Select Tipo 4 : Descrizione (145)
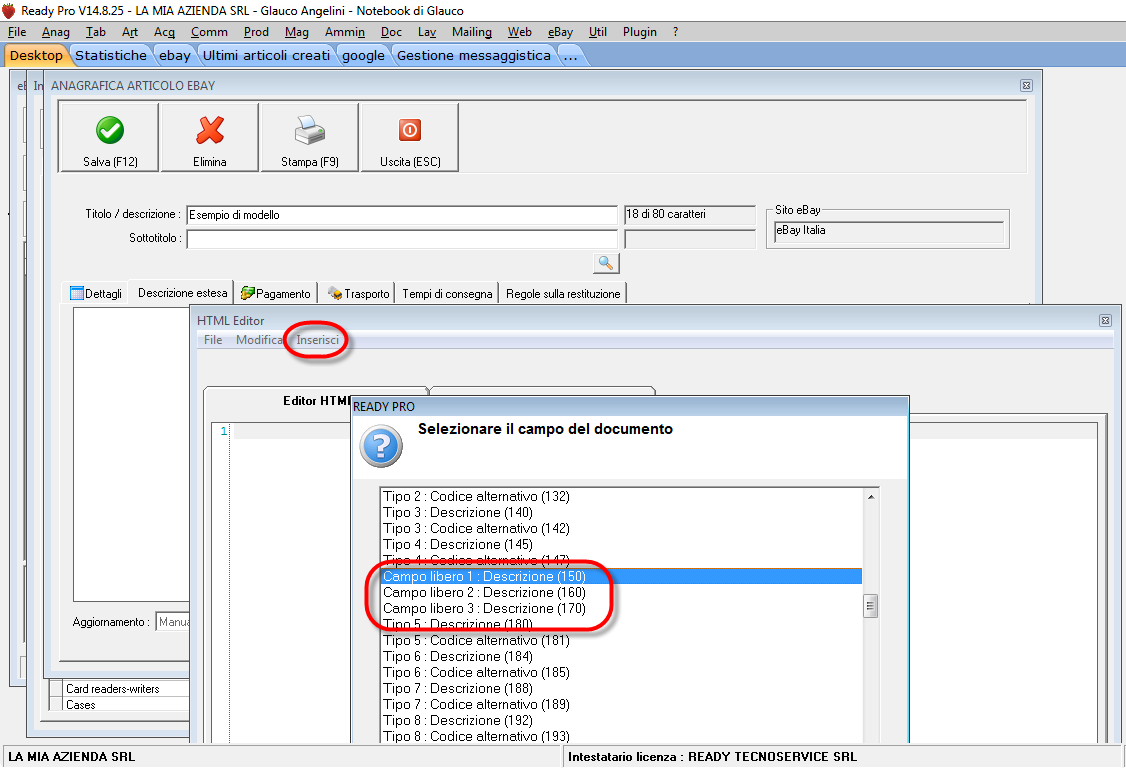Image resolution: width=1126 pixels, height=768 pixels. point(622,545)
